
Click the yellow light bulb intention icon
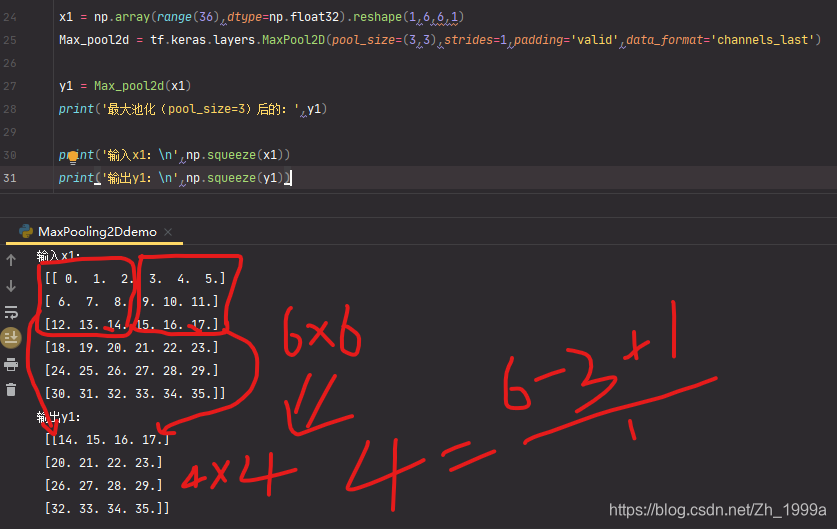point(73,157)
